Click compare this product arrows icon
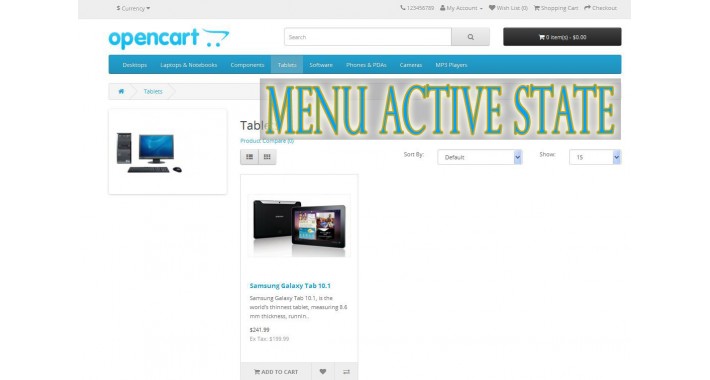The image size is (710, 380). point(346,371)
